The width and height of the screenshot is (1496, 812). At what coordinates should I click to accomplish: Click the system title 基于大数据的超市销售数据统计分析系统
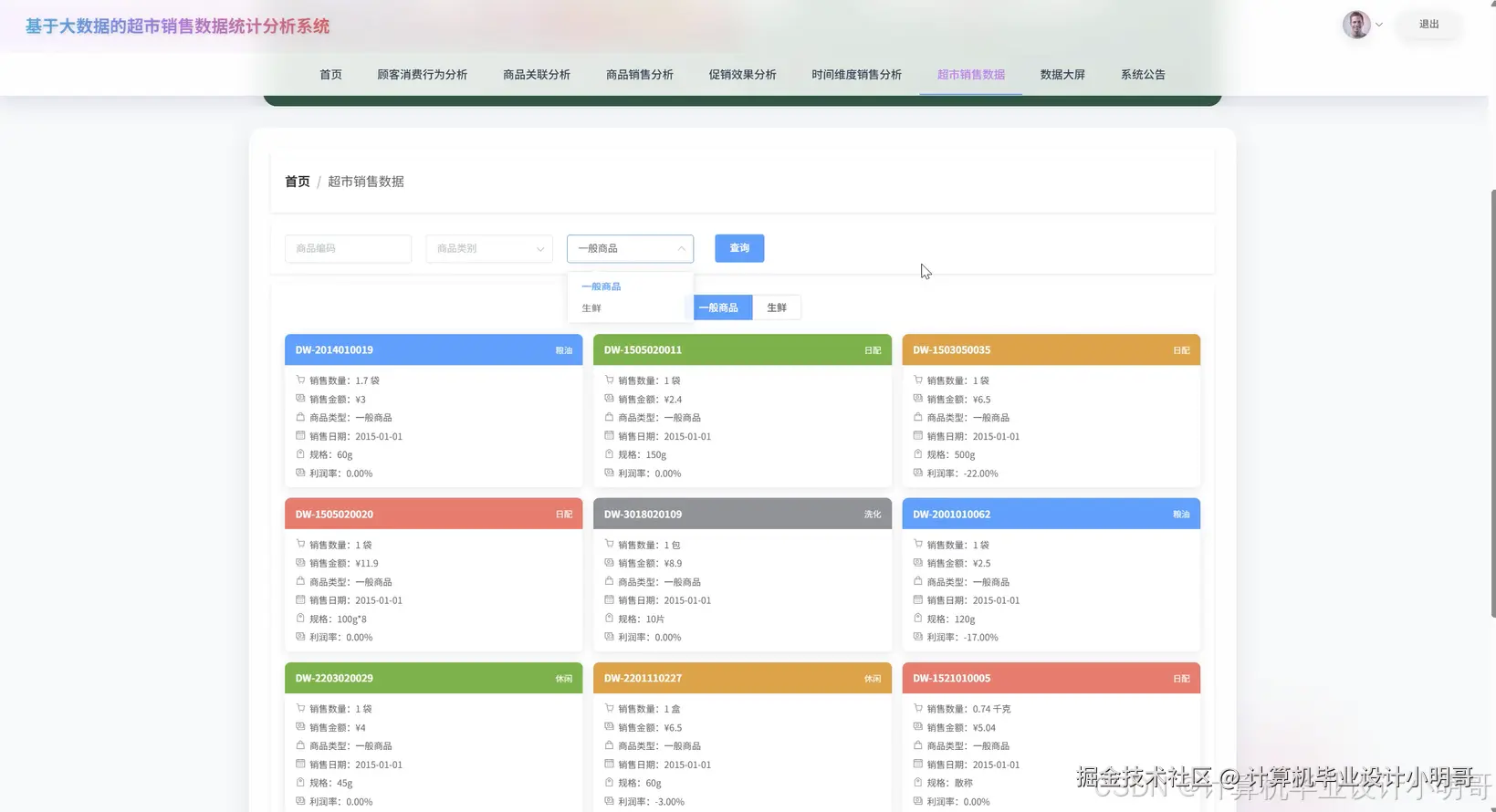pyautogui.click(x=177, y=26)
